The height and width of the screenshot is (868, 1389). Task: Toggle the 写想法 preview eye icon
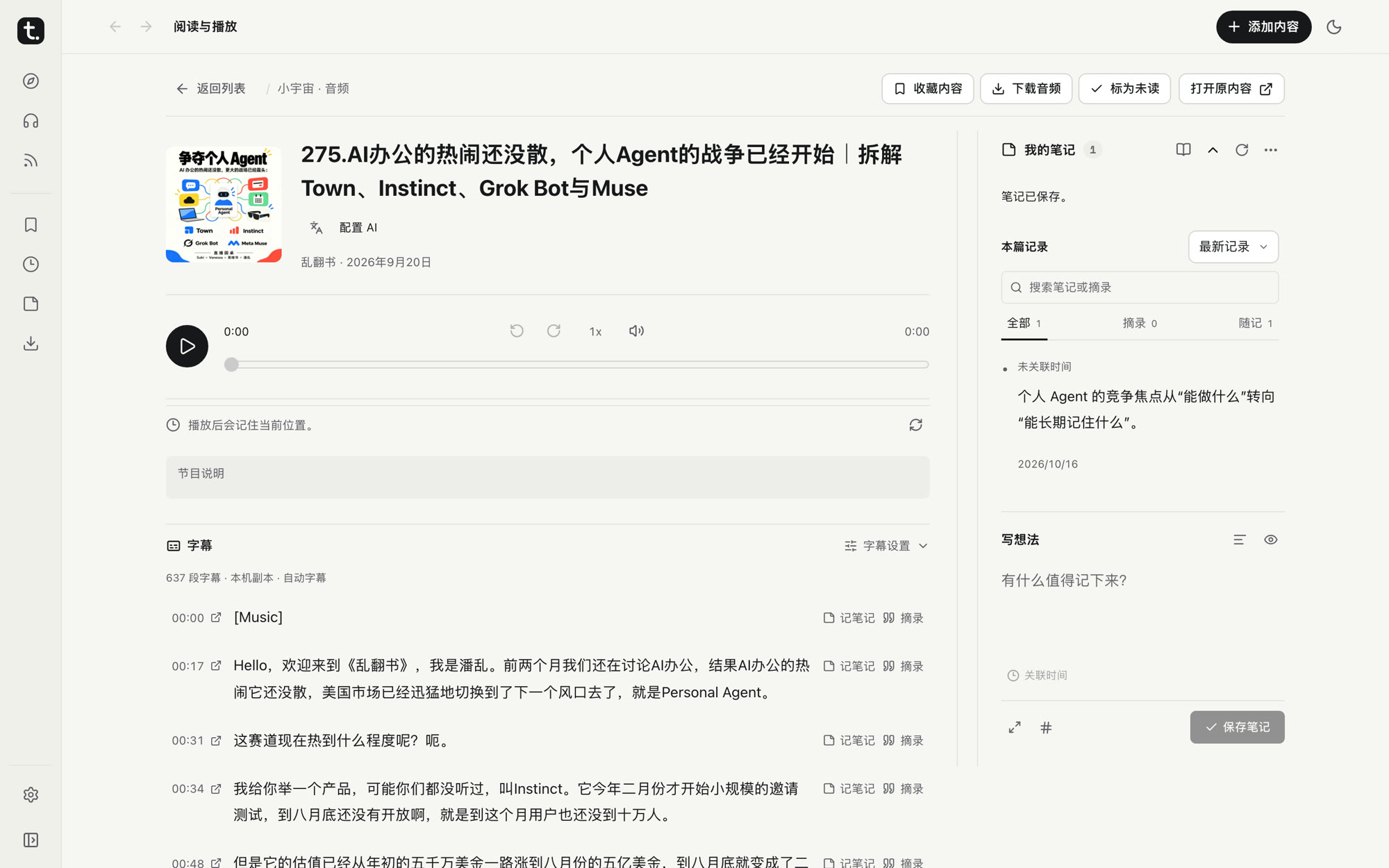click(x=1270, y=540)
